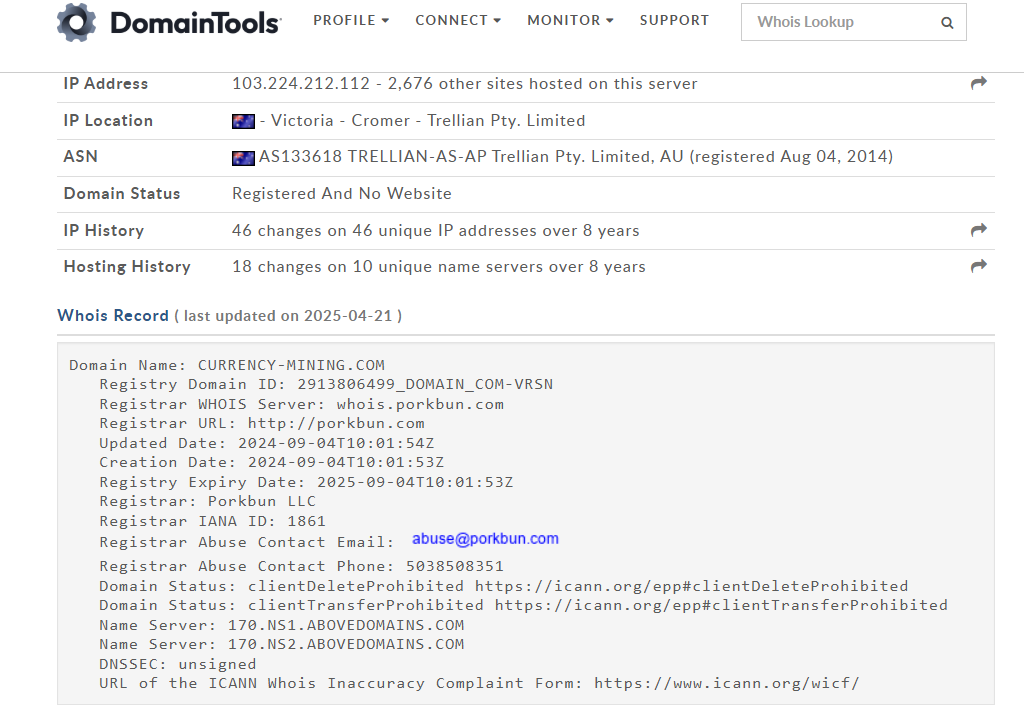This screenshot has height=721, width=1024.
Task: Click the share arrow in IP Address row
Action: (979, 84)
